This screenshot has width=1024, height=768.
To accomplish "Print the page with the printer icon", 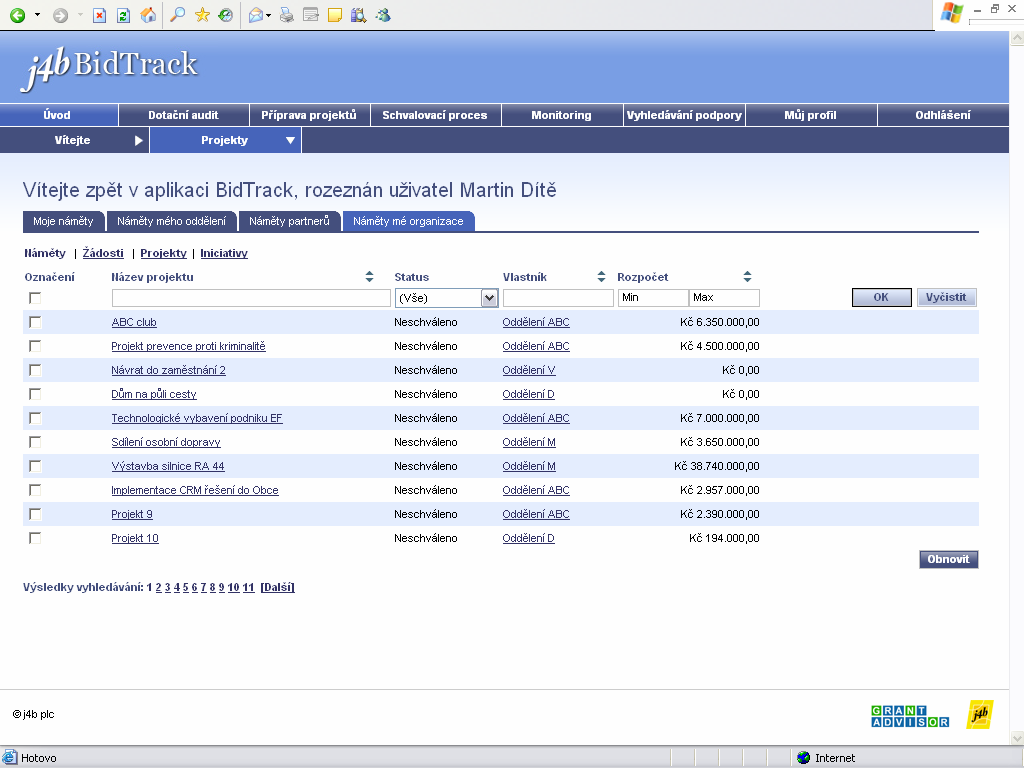I will (287, 15).
